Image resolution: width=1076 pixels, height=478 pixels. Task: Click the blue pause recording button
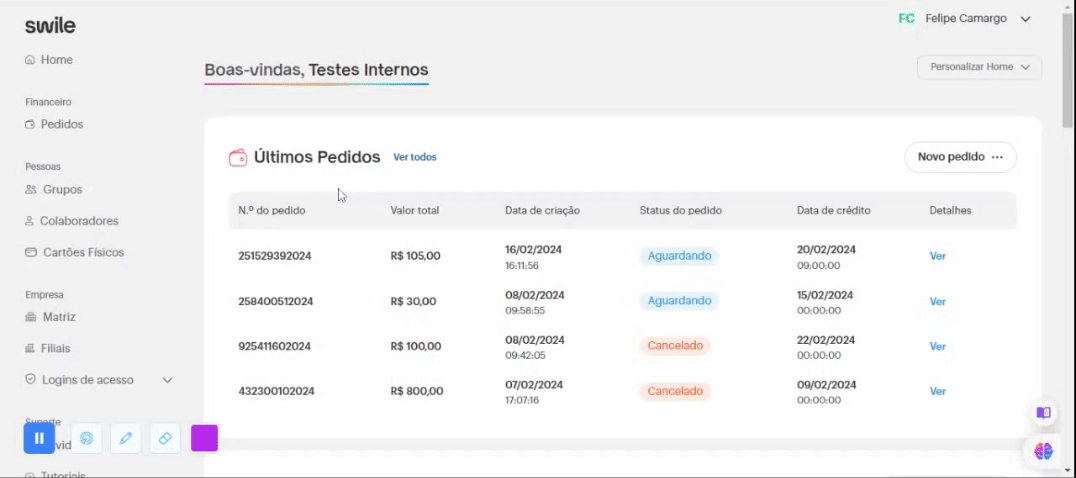tap(39, 438)
